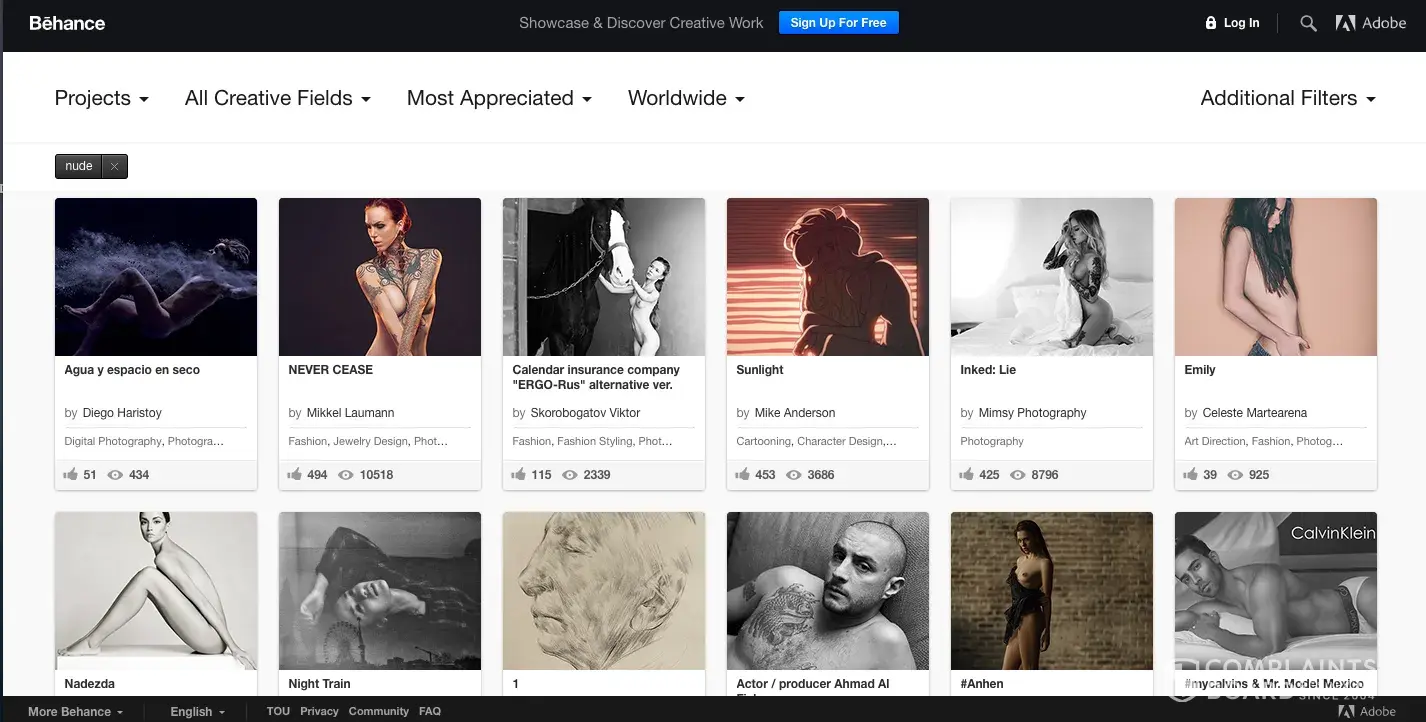Visit Skorobogatov Viktor's profile
Viewport: 1426px width, 722px height.
tap(585, 413)
